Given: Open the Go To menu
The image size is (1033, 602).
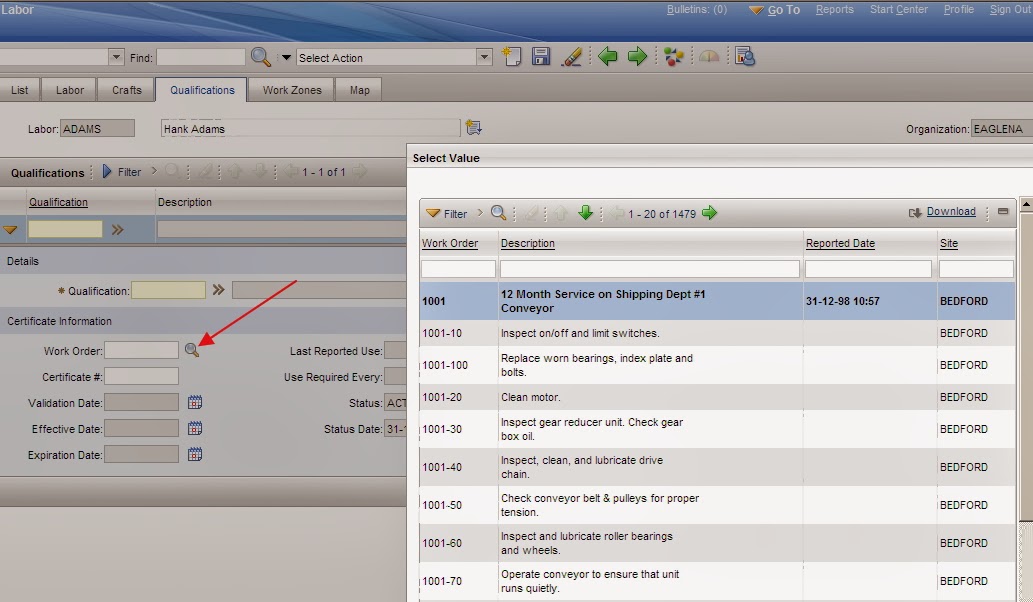Looking at the screenshot, I should 782,9.
